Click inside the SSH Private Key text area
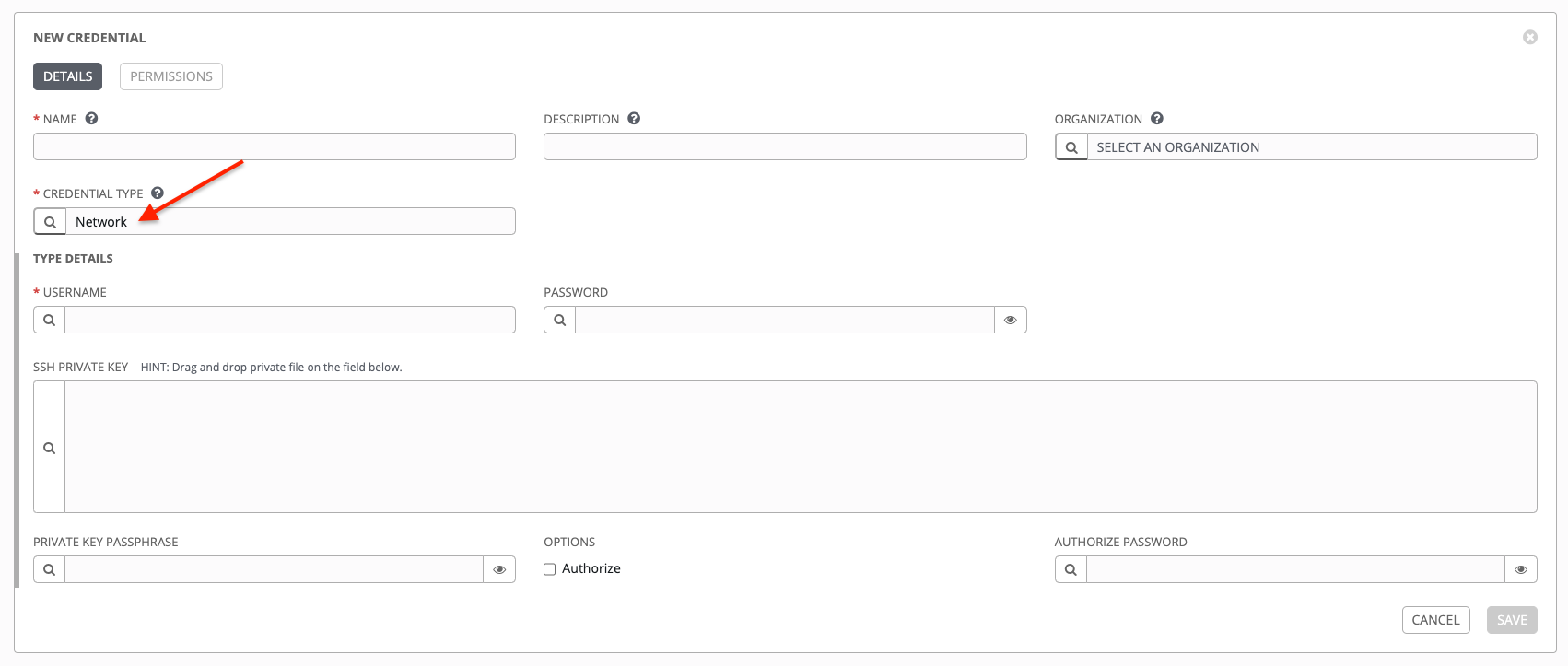 pyautogui.click(x=801, y=447)
